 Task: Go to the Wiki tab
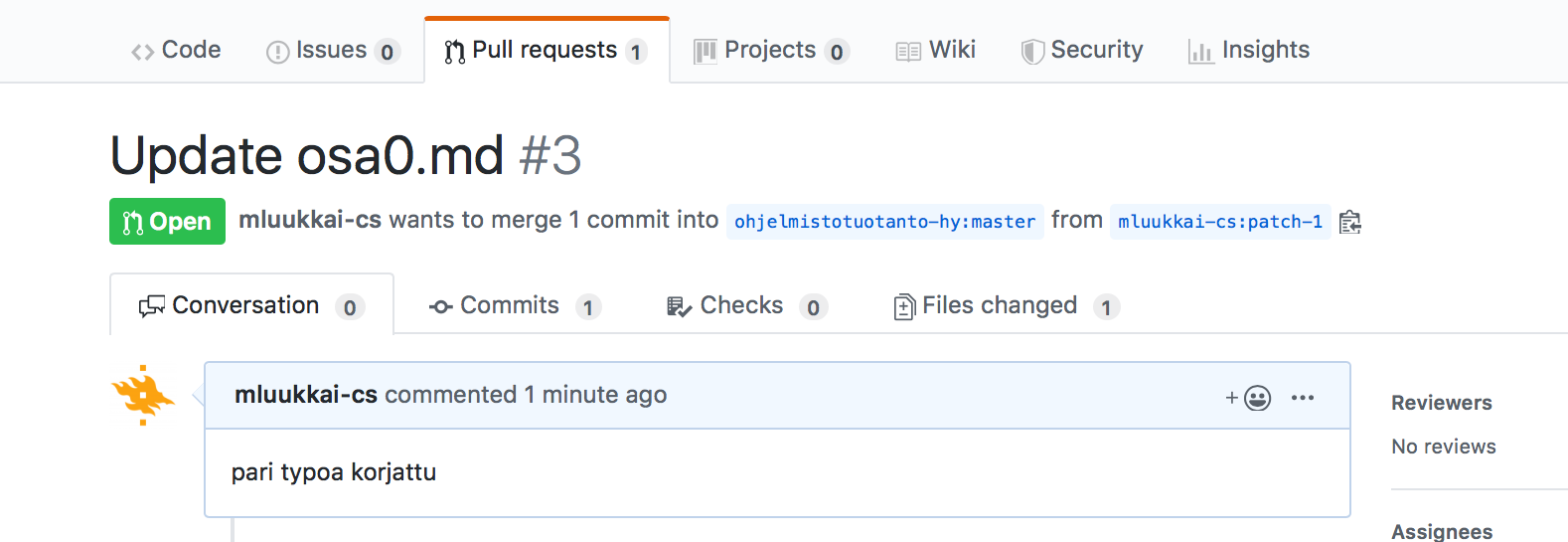[936, 50]
